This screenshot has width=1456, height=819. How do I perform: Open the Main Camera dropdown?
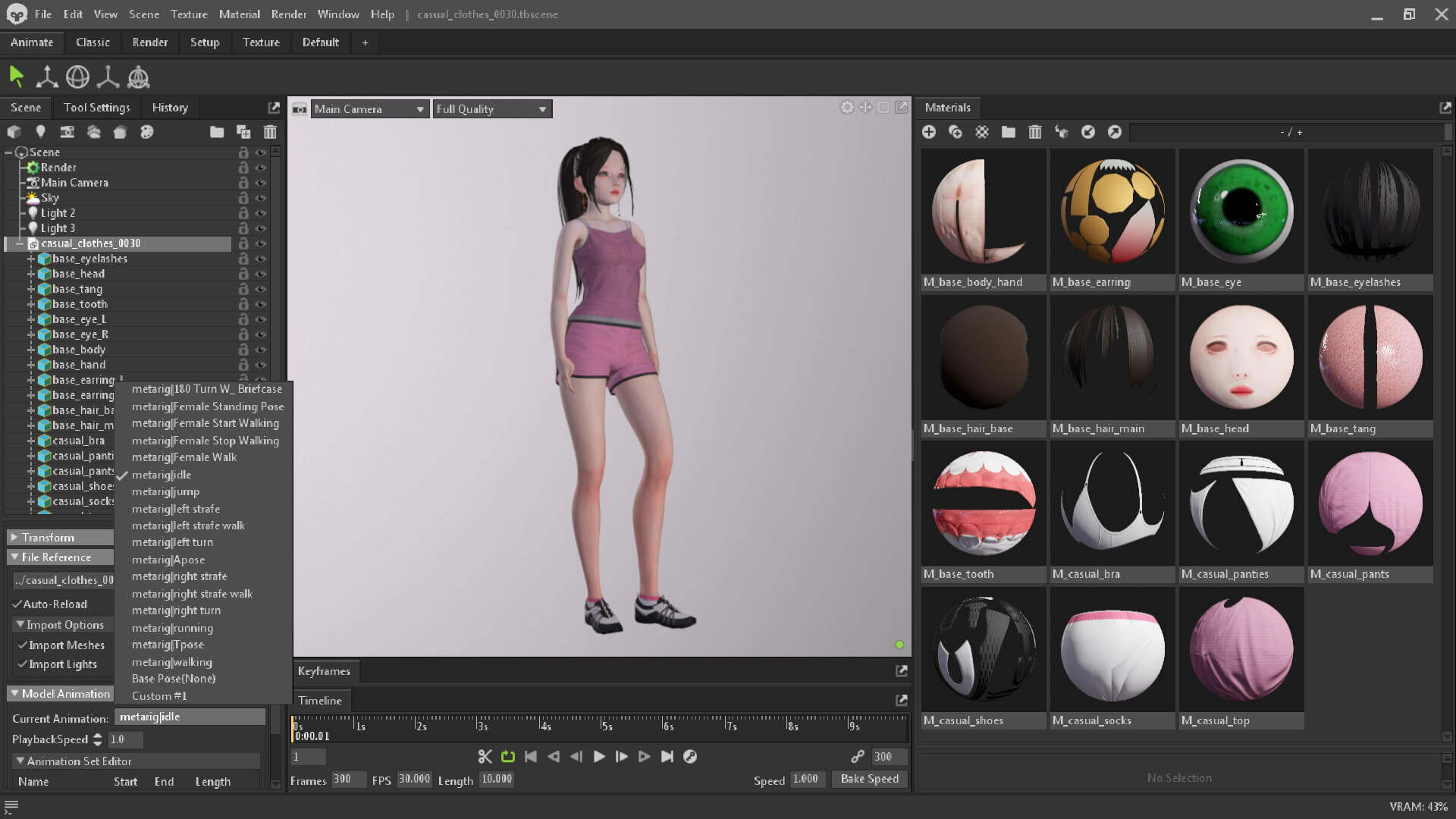370,109
